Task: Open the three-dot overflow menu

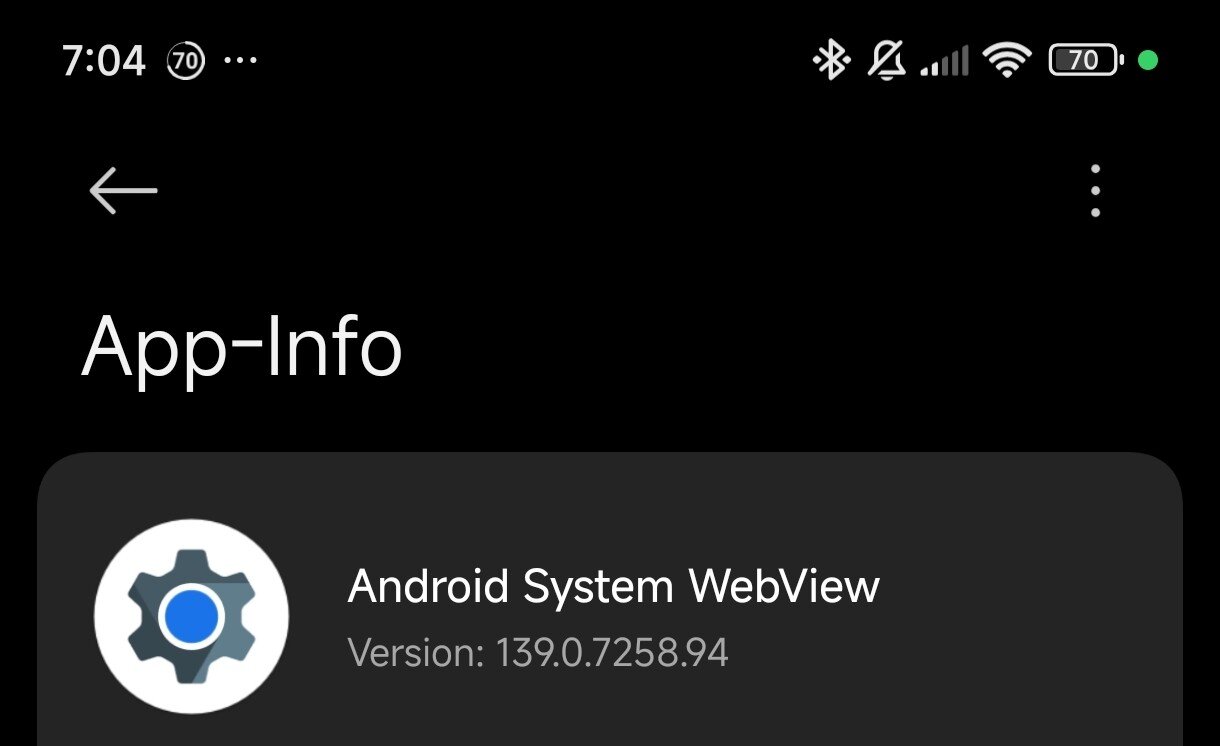Action: click(x=1096, y=190)
